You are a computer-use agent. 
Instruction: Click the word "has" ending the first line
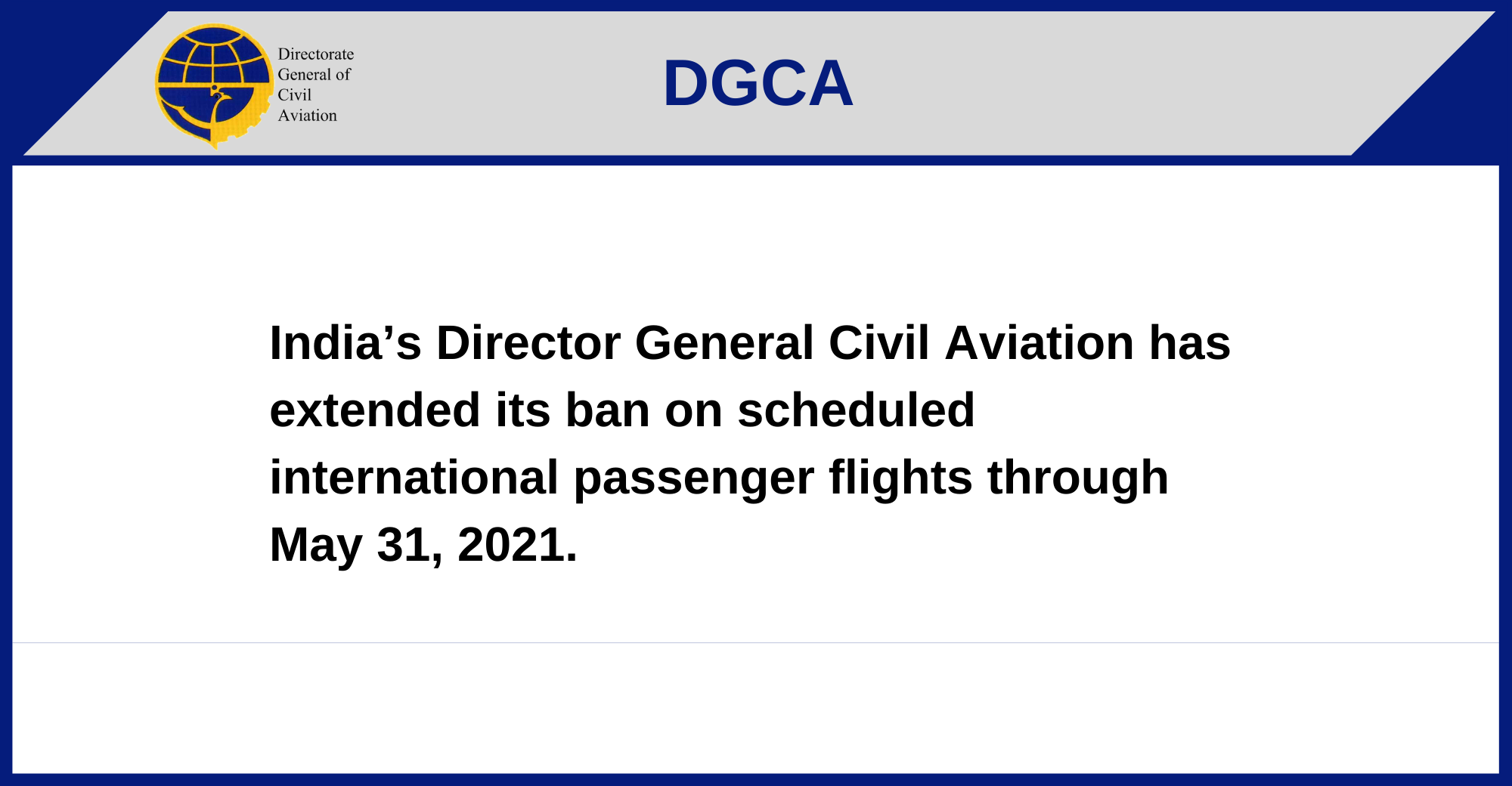[1189, 343]
